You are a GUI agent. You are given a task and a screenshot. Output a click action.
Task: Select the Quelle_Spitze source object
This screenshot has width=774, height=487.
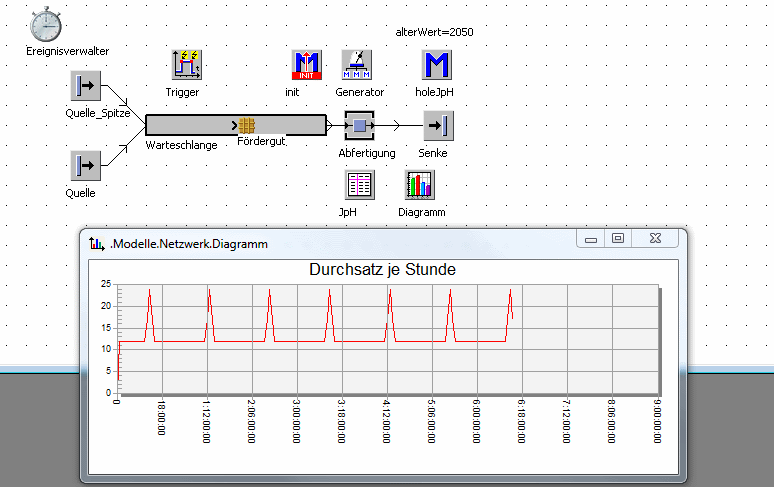(85, 86)
